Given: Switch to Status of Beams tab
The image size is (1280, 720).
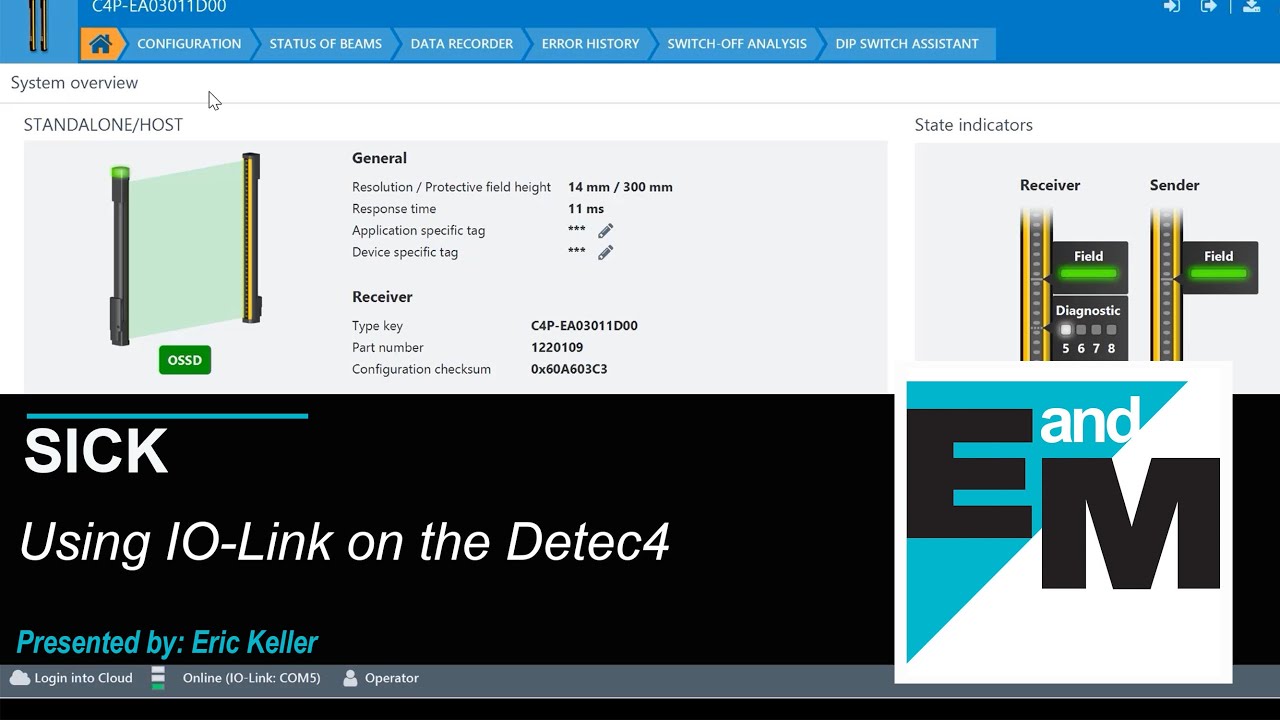Looking at the screenshot, I should pyautogui.click(x=325, y=44).
